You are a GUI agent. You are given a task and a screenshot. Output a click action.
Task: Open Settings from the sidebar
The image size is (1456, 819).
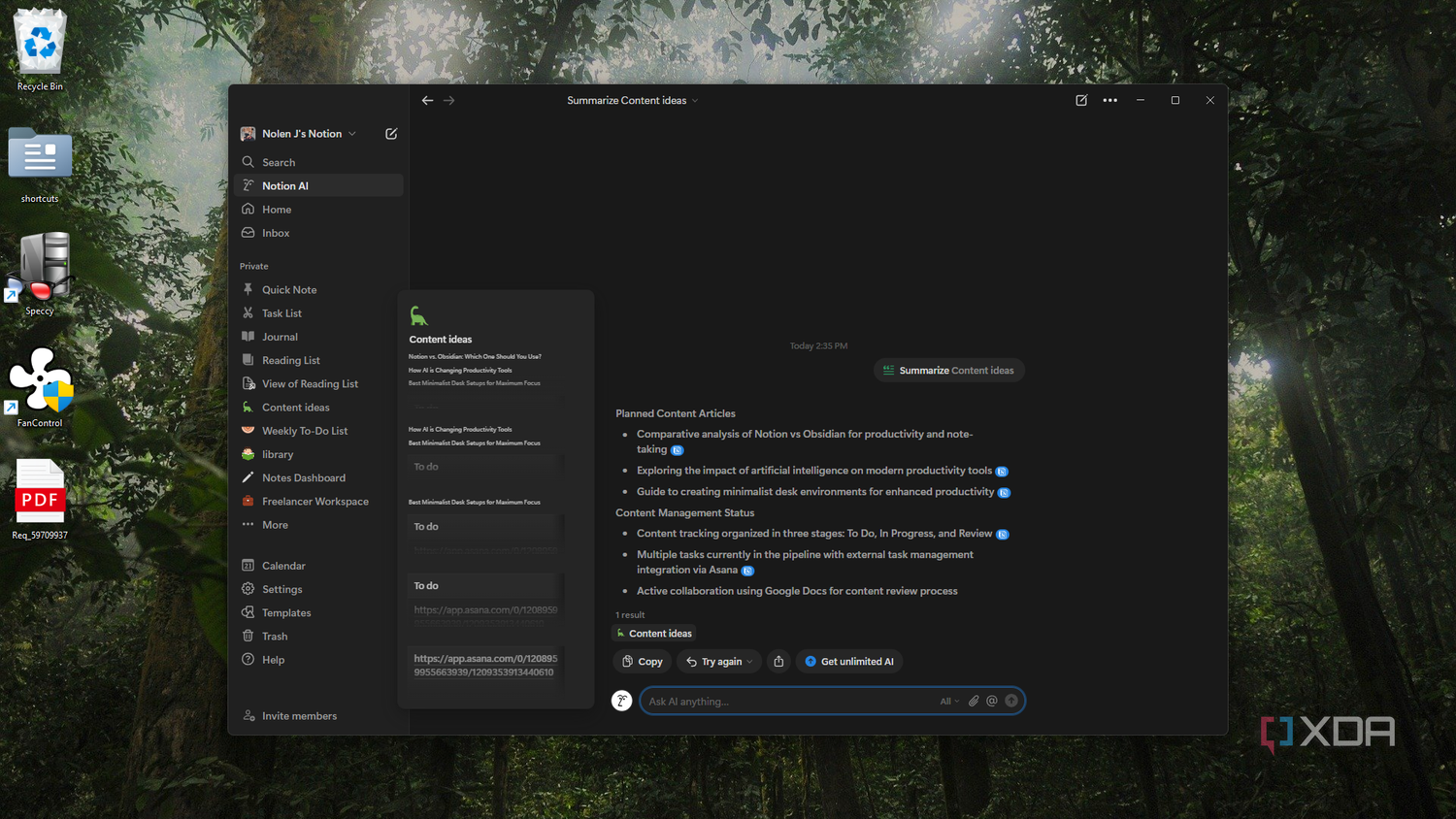coord(319,589)
